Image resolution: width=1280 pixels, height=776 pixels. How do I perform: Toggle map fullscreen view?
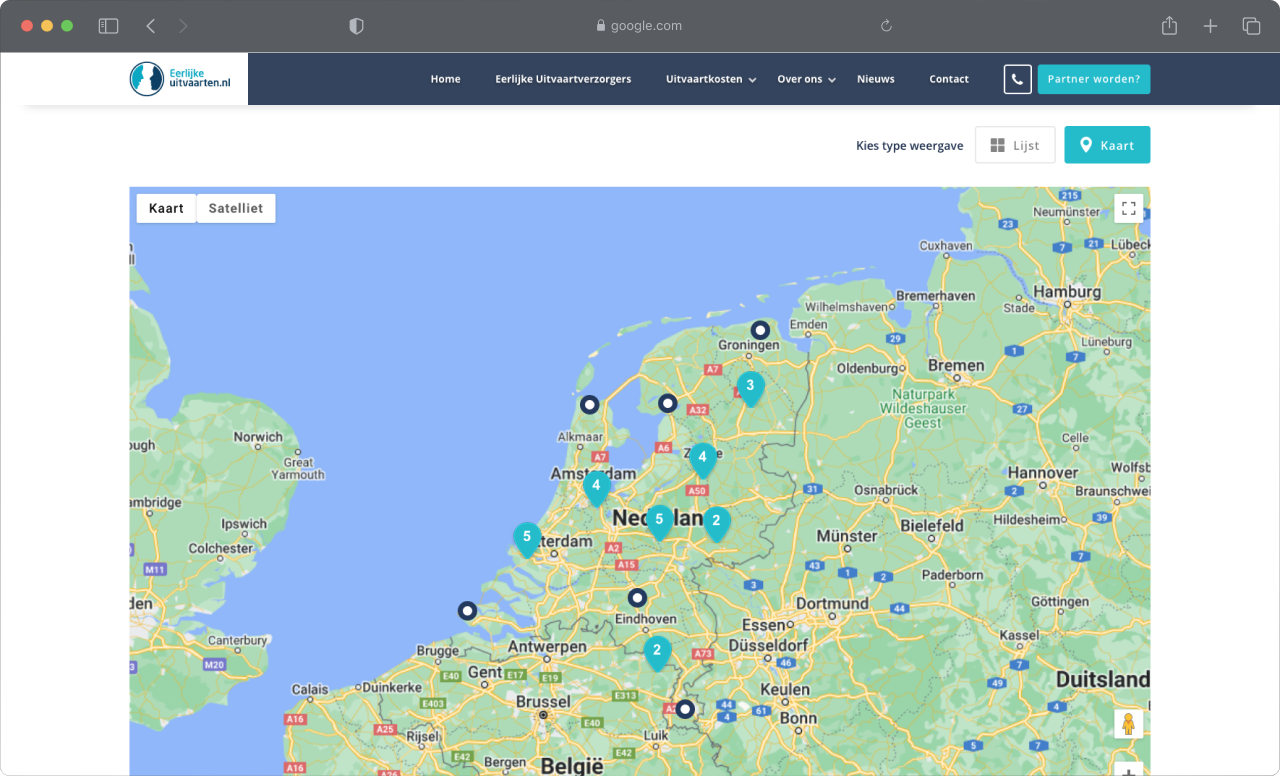tap(1128, 208)
